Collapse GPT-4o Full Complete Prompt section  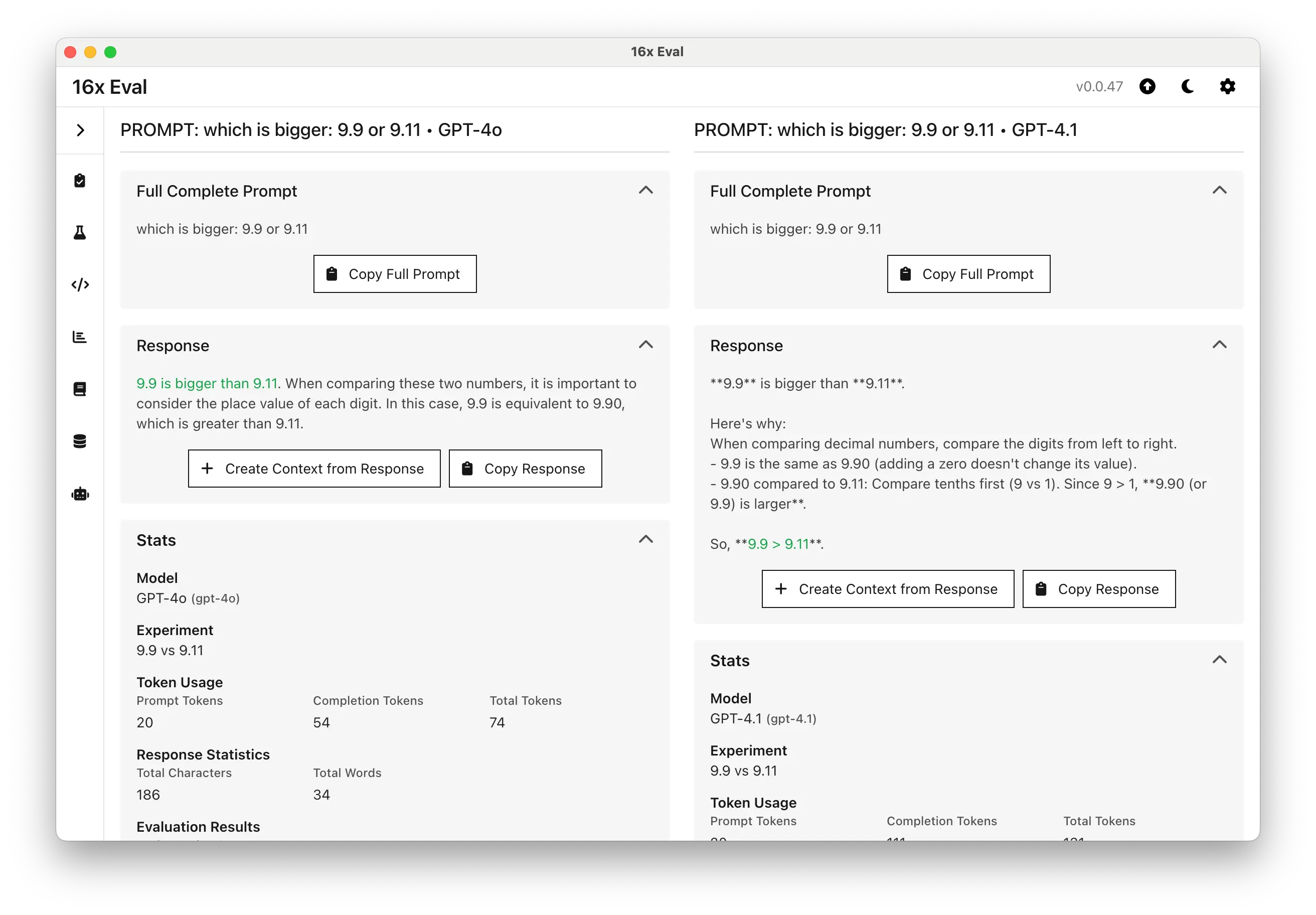[x=646, y=190]
